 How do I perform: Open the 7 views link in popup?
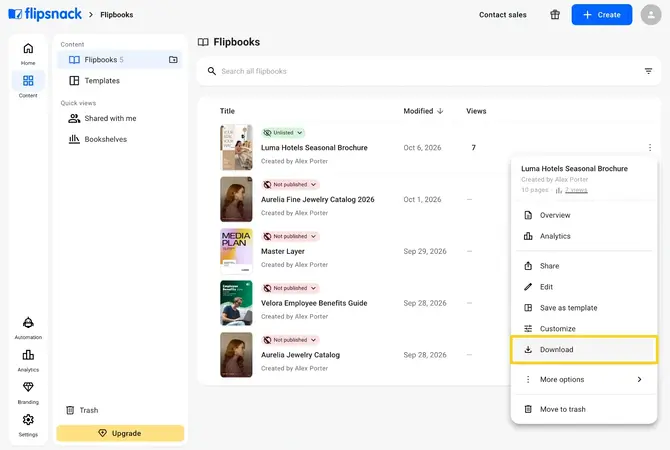[576, 190]
